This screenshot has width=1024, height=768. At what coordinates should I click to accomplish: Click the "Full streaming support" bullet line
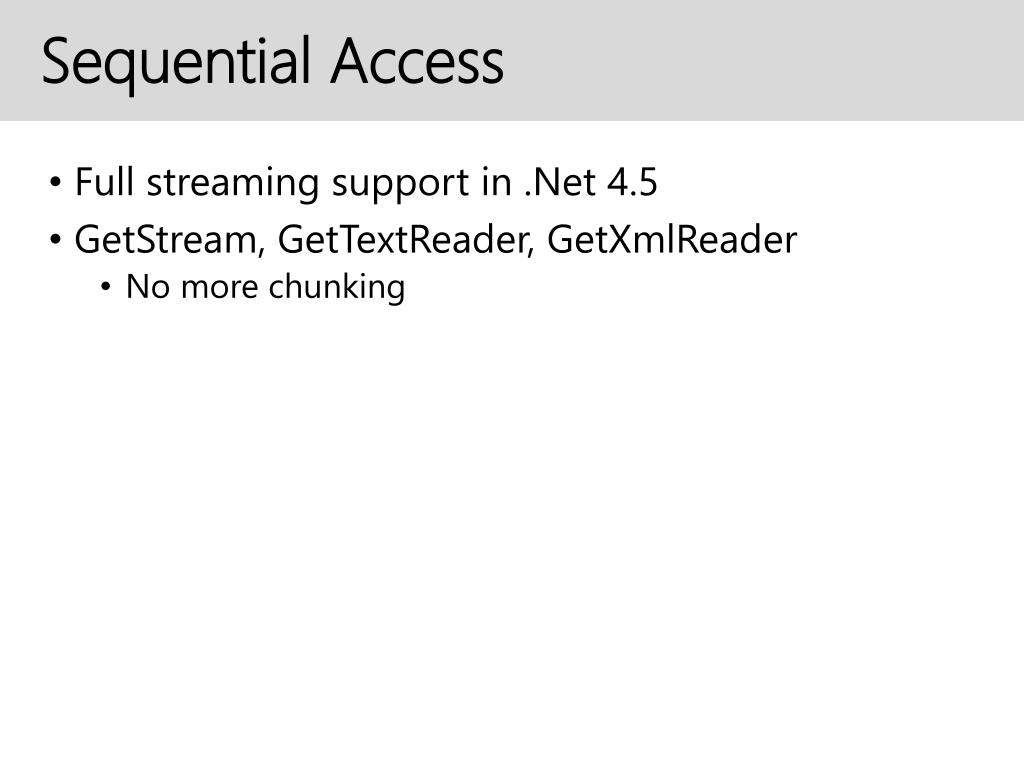(366, 183)
